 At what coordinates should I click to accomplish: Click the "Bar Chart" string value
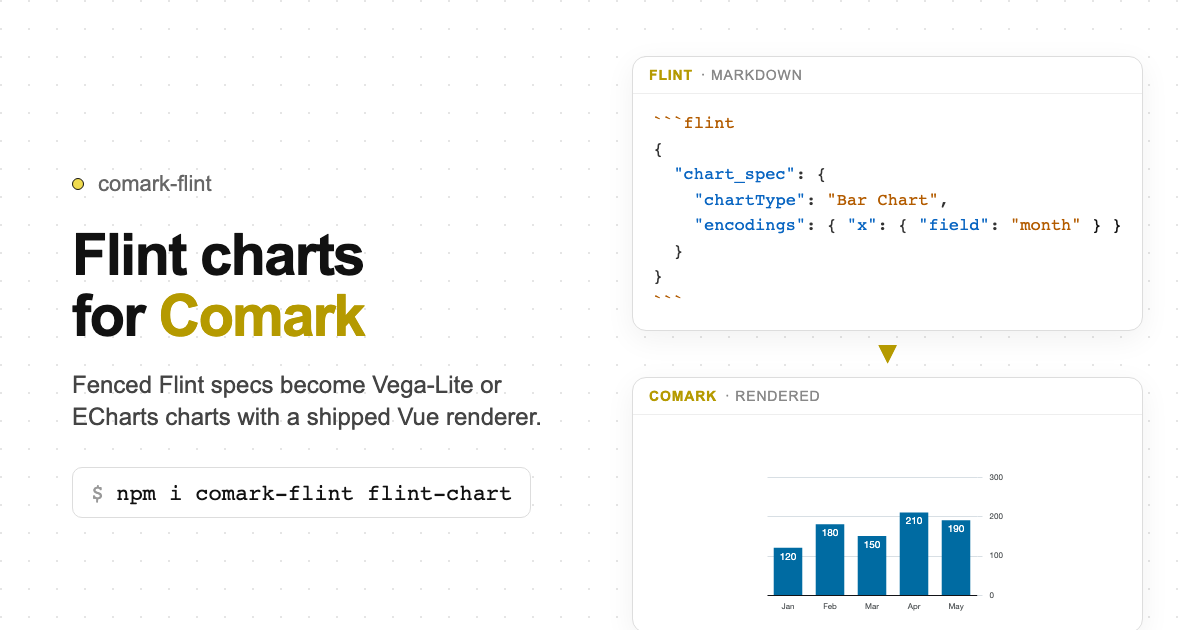coord(883,200)
